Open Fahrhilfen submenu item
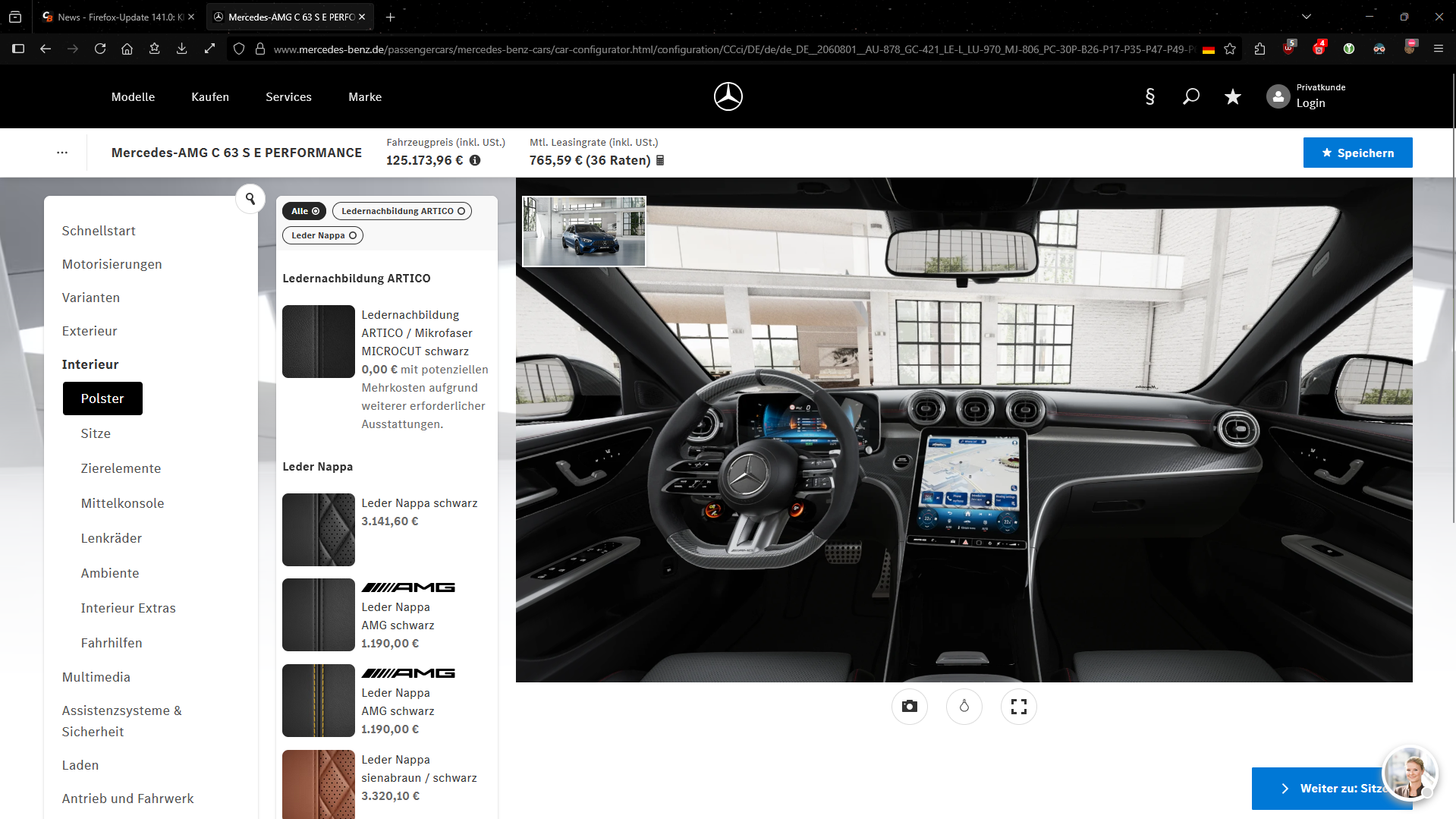This screenshot has height=819, width=1456. tap(112, 643)
